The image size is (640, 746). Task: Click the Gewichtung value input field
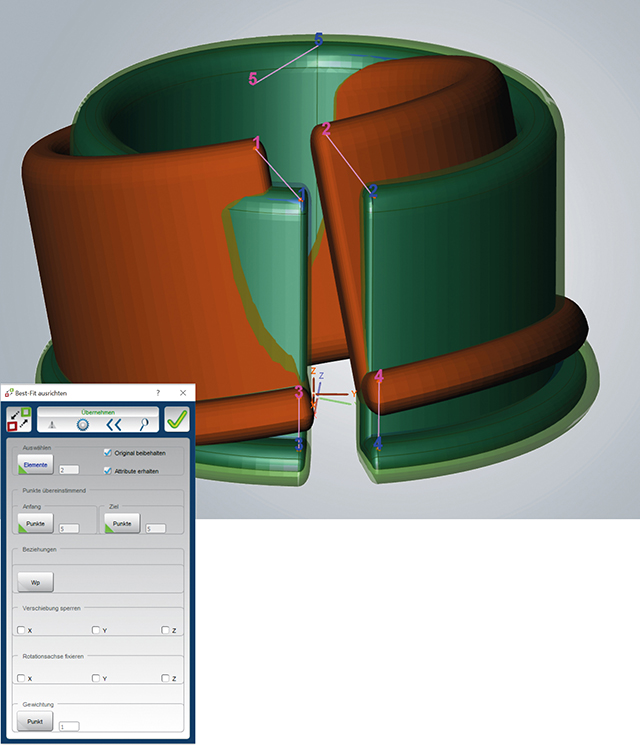69,726
